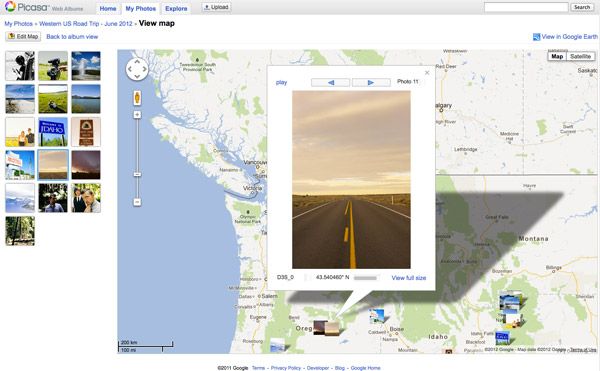The height and width of the screenshot is (371, 600).
Task: Select the Map view toggle
Action: (x=557, y=57)
